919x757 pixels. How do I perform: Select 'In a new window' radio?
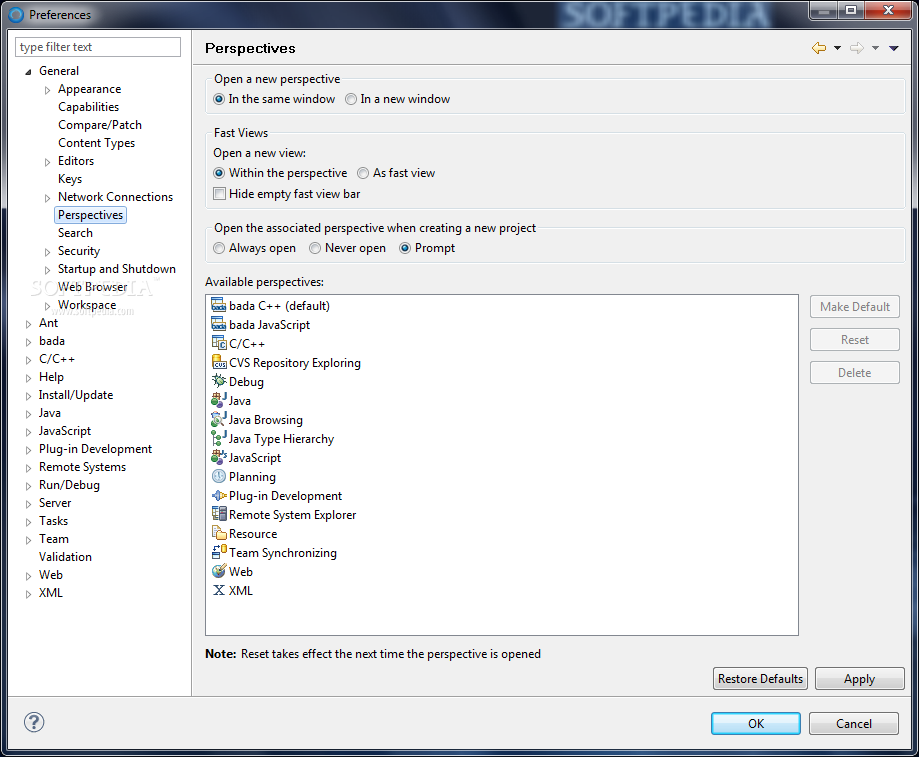[x=350, y=99]
